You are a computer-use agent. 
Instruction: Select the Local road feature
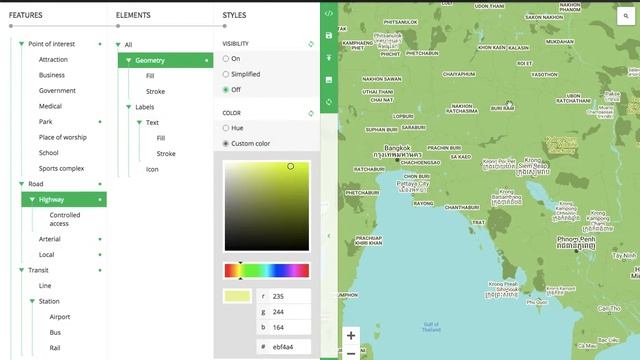[47, 254]
